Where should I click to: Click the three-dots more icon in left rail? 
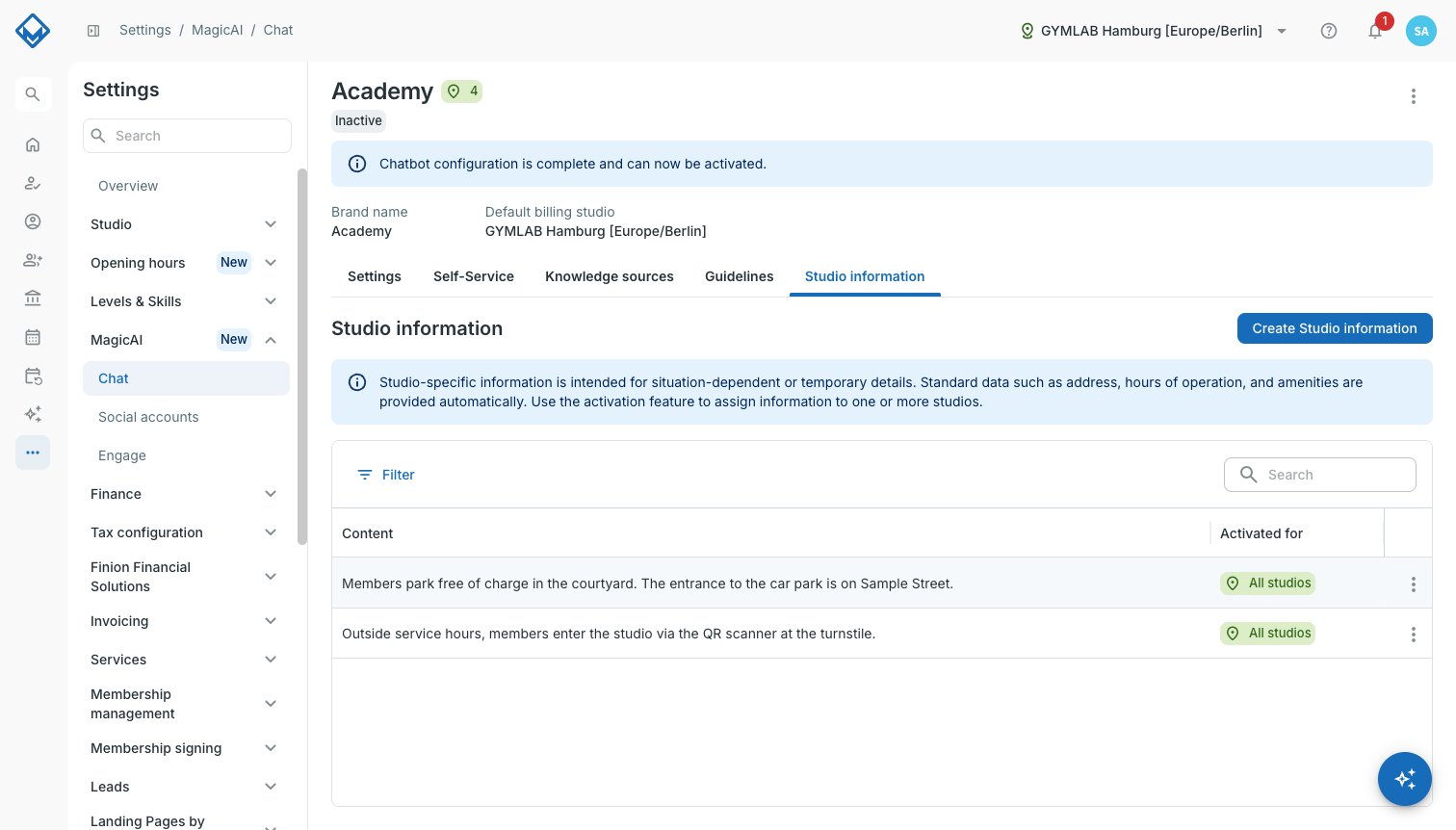coord(33,453)
